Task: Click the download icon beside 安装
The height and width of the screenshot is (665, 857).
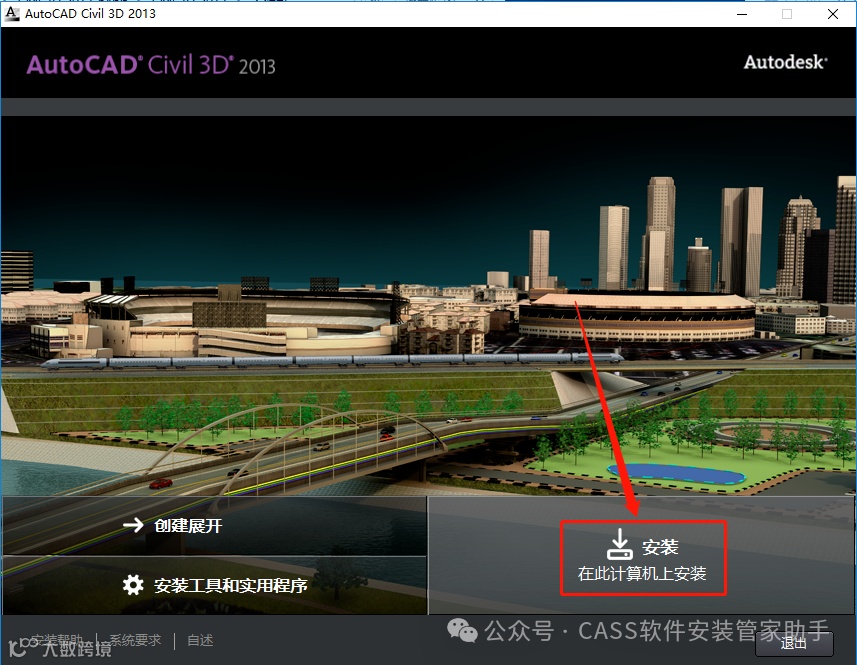Action: pyautogui.click(x=619, y=544)
